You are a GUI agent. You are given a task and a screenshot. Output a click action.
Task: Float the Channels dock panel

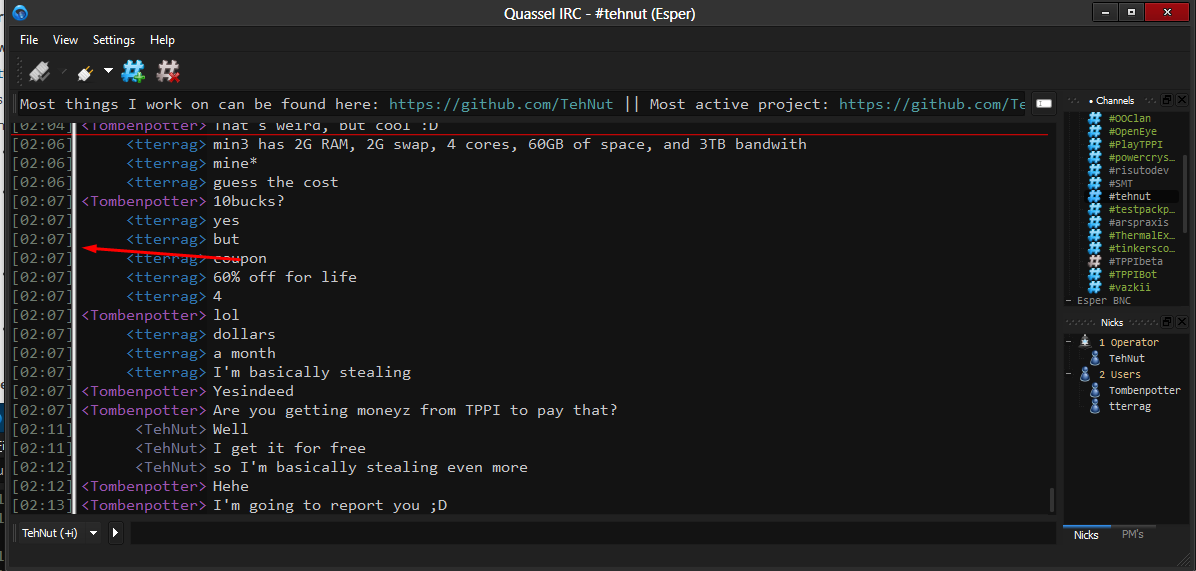[1166, 101]
